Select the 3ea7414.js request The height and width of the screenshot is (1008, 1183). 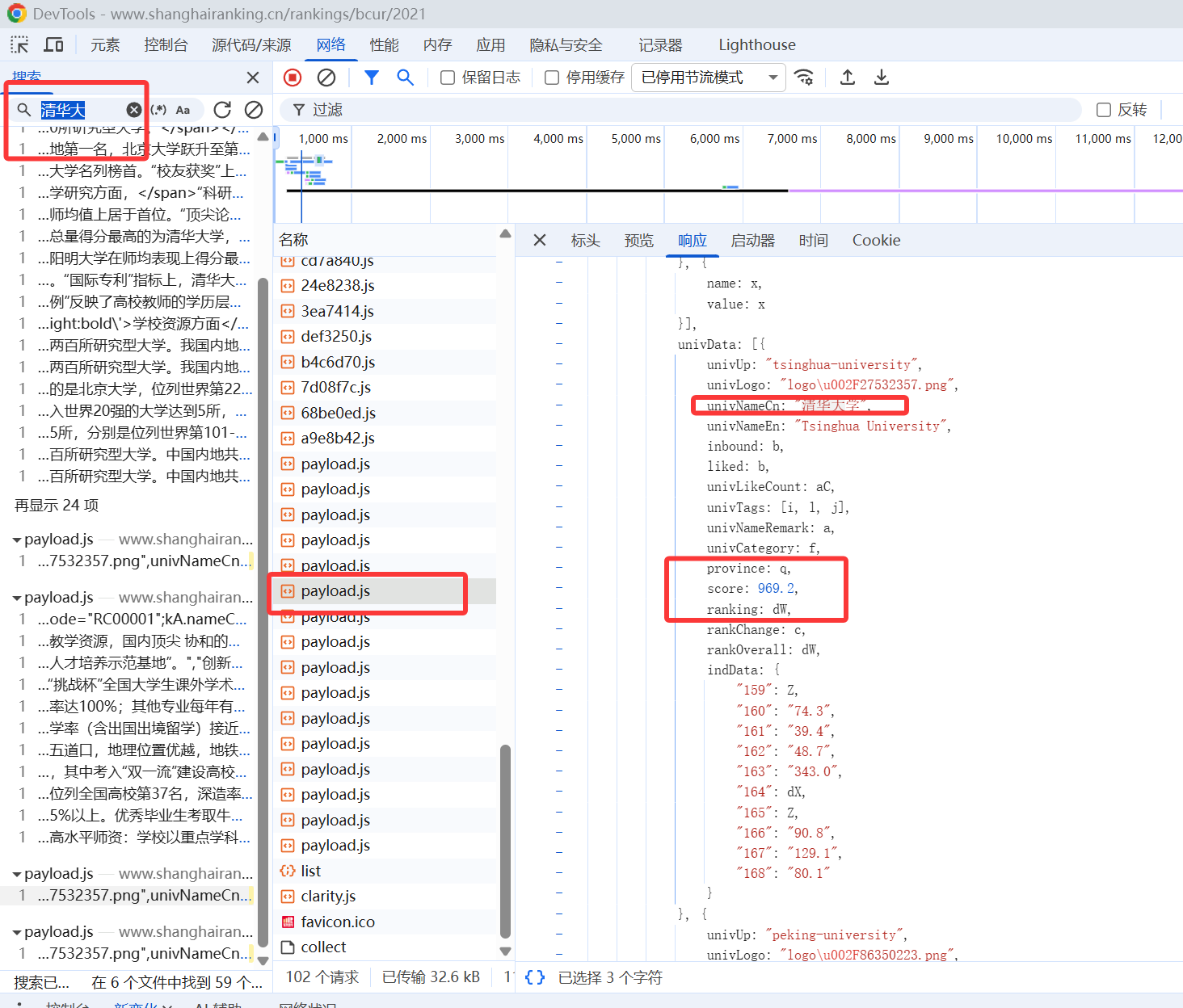click(385, 311)
